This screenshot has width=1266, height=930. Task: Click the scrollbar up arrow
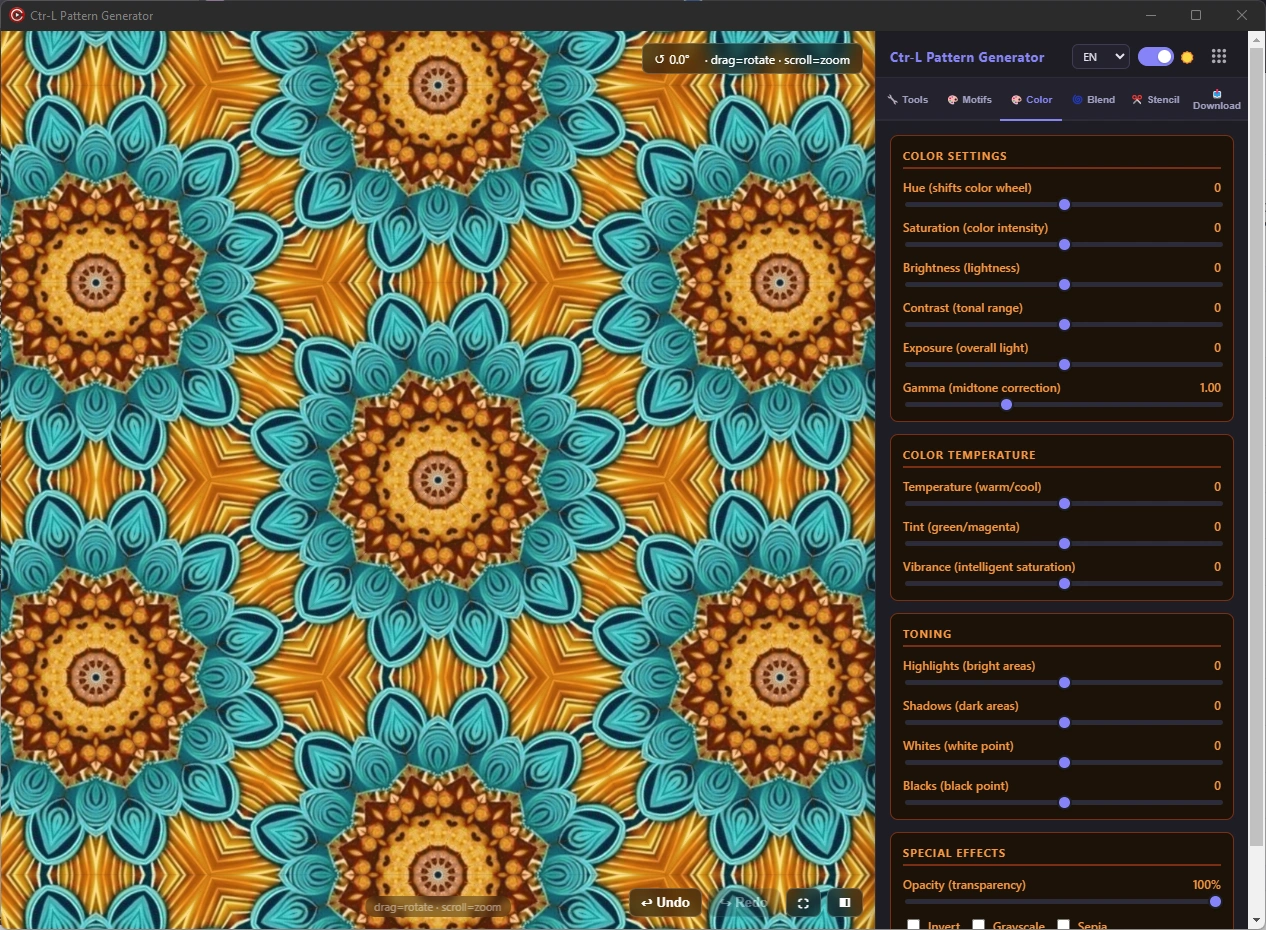(1257, 38)
